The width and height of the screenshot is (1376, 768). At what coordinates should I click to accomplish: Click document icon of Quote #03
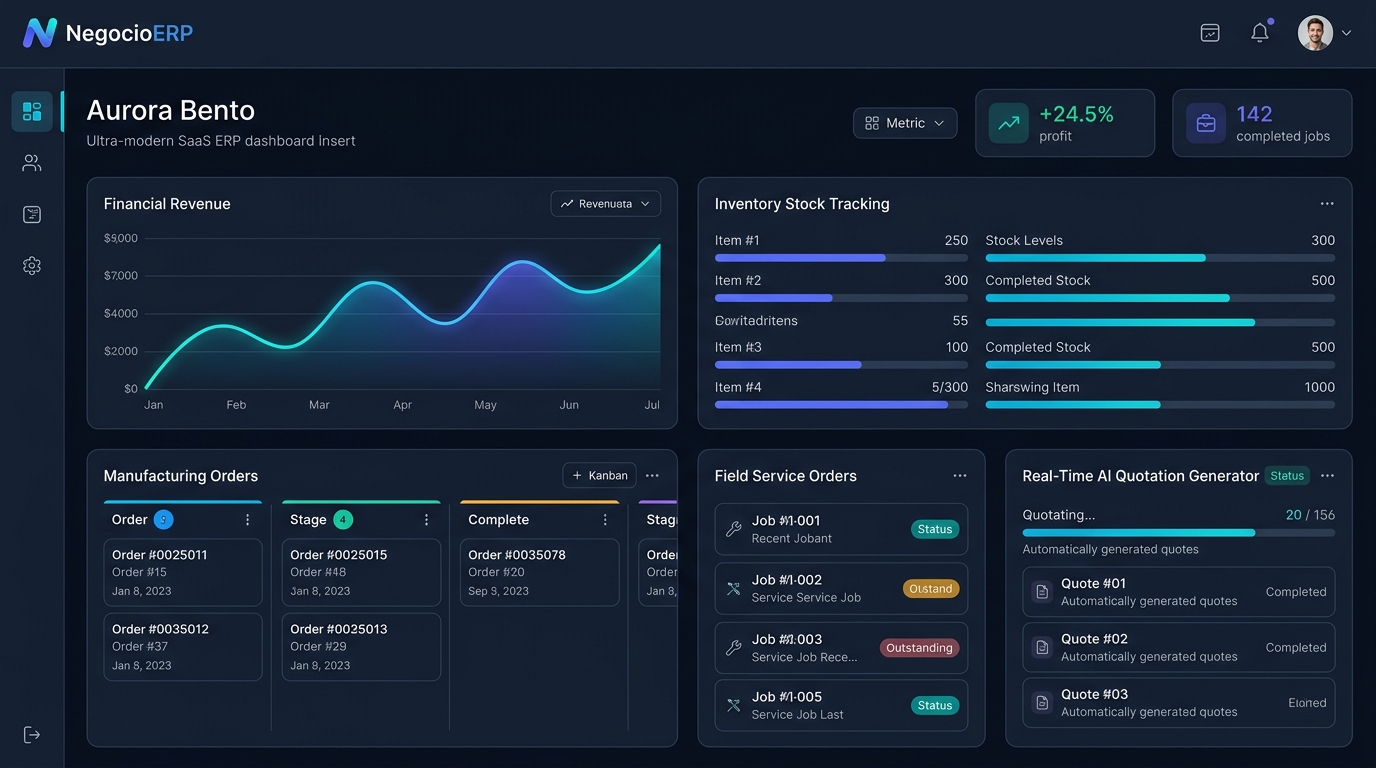[1042, 703]
